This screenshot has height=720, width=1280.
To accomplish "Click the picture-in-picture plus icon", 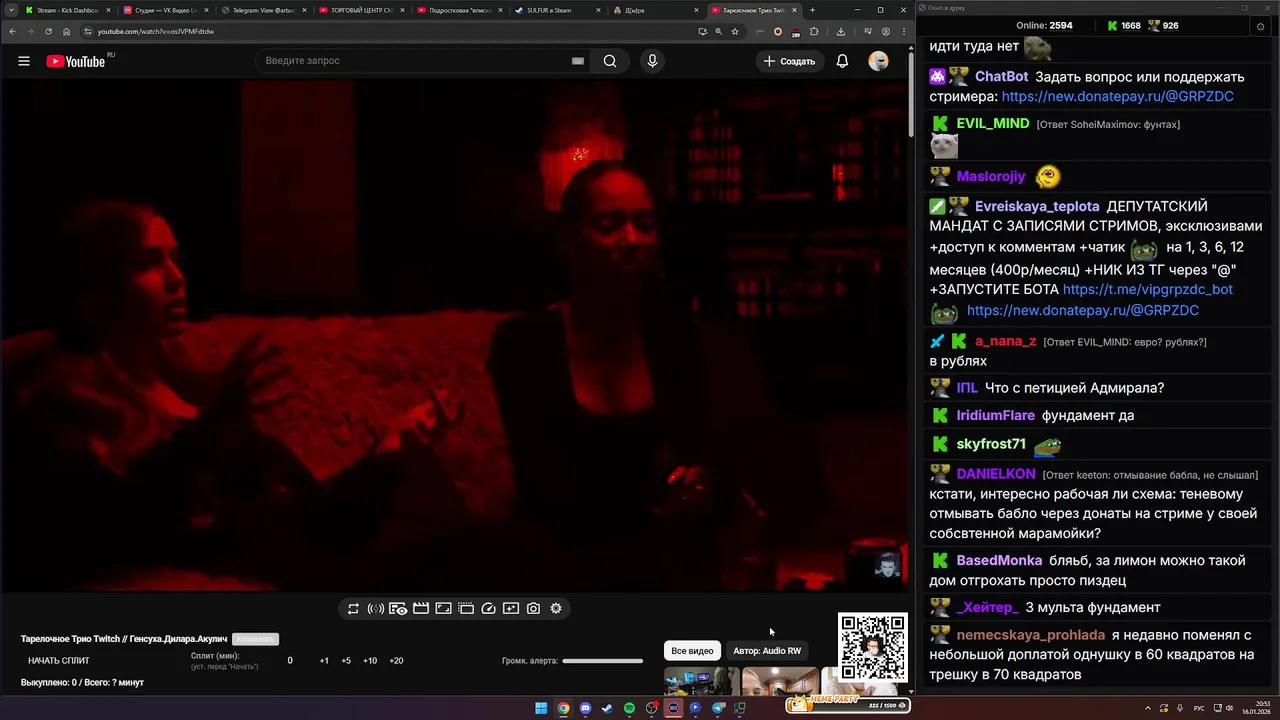I will [x=511, y=608].
